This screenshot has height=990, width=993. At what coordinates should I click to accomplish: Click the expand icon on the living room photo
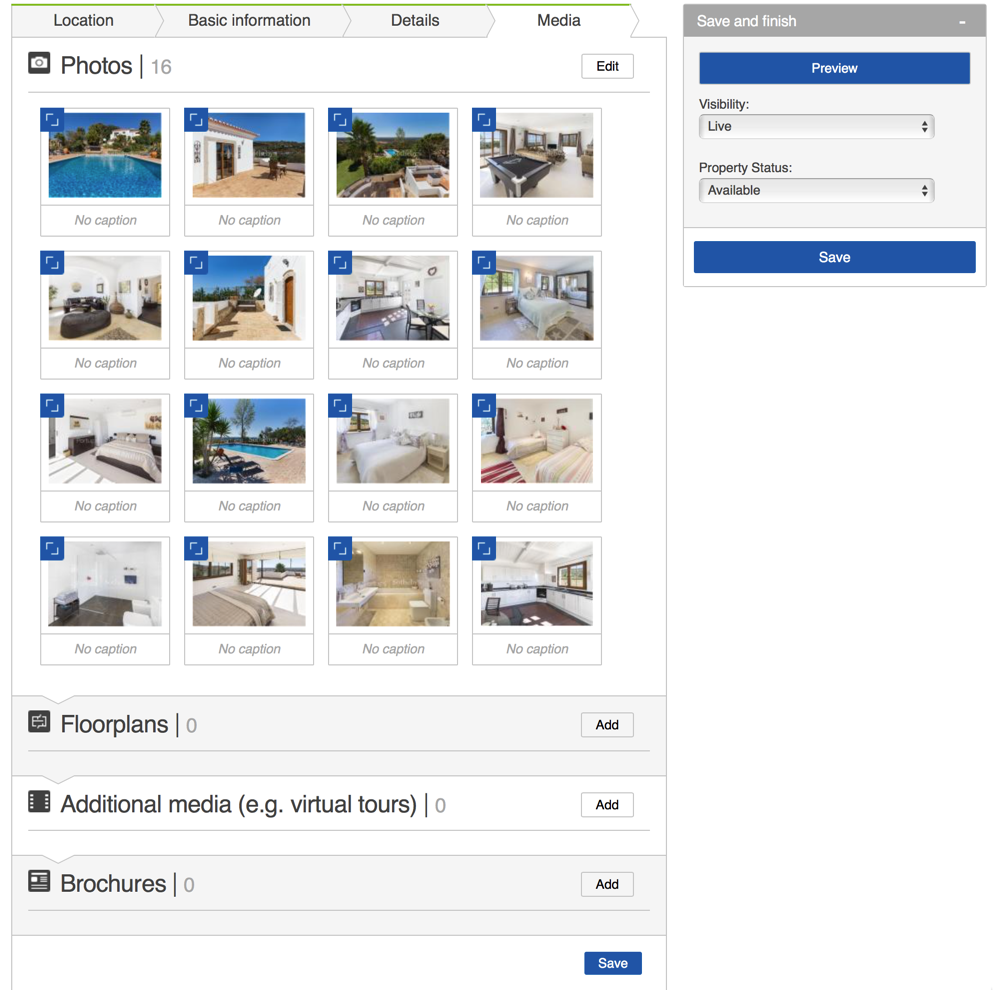[x=52, y=262]
